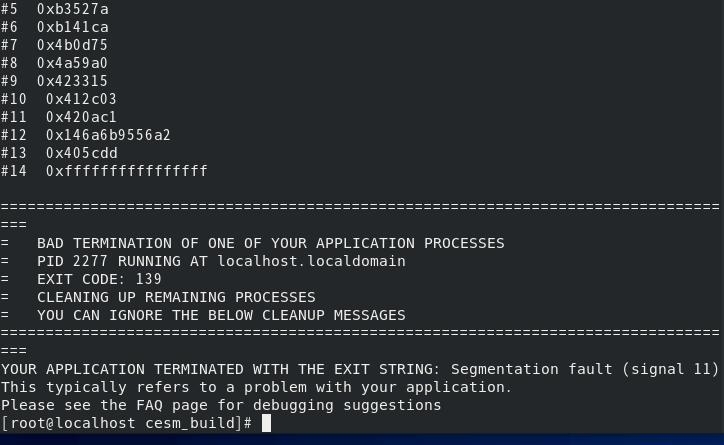Click the FAQ page debugging suggestions line
The width and height of the screenshot is (724, 445).
[221, 405]
